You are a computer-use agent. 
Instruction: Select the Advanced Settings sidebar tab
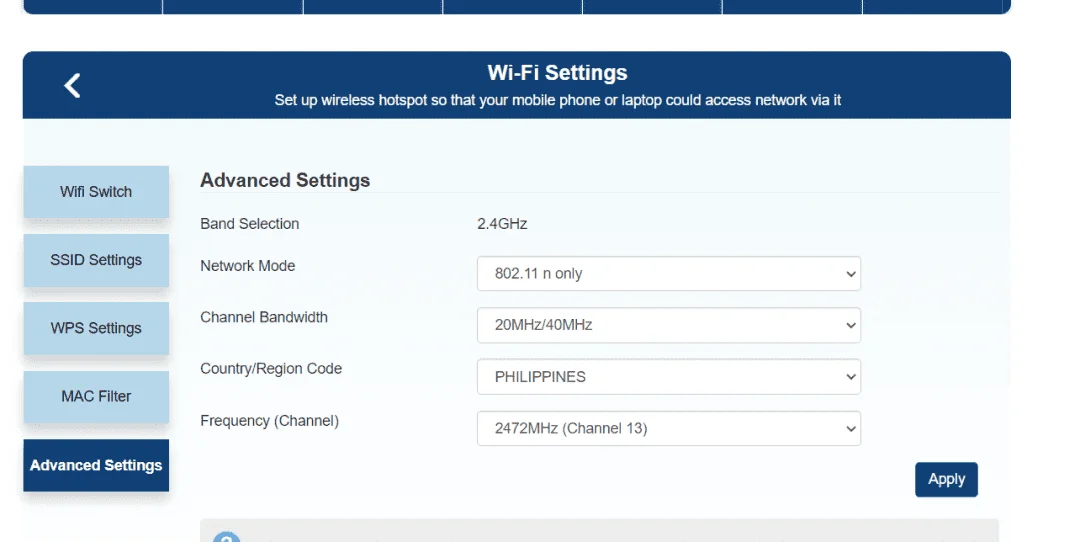pos(96,466)
